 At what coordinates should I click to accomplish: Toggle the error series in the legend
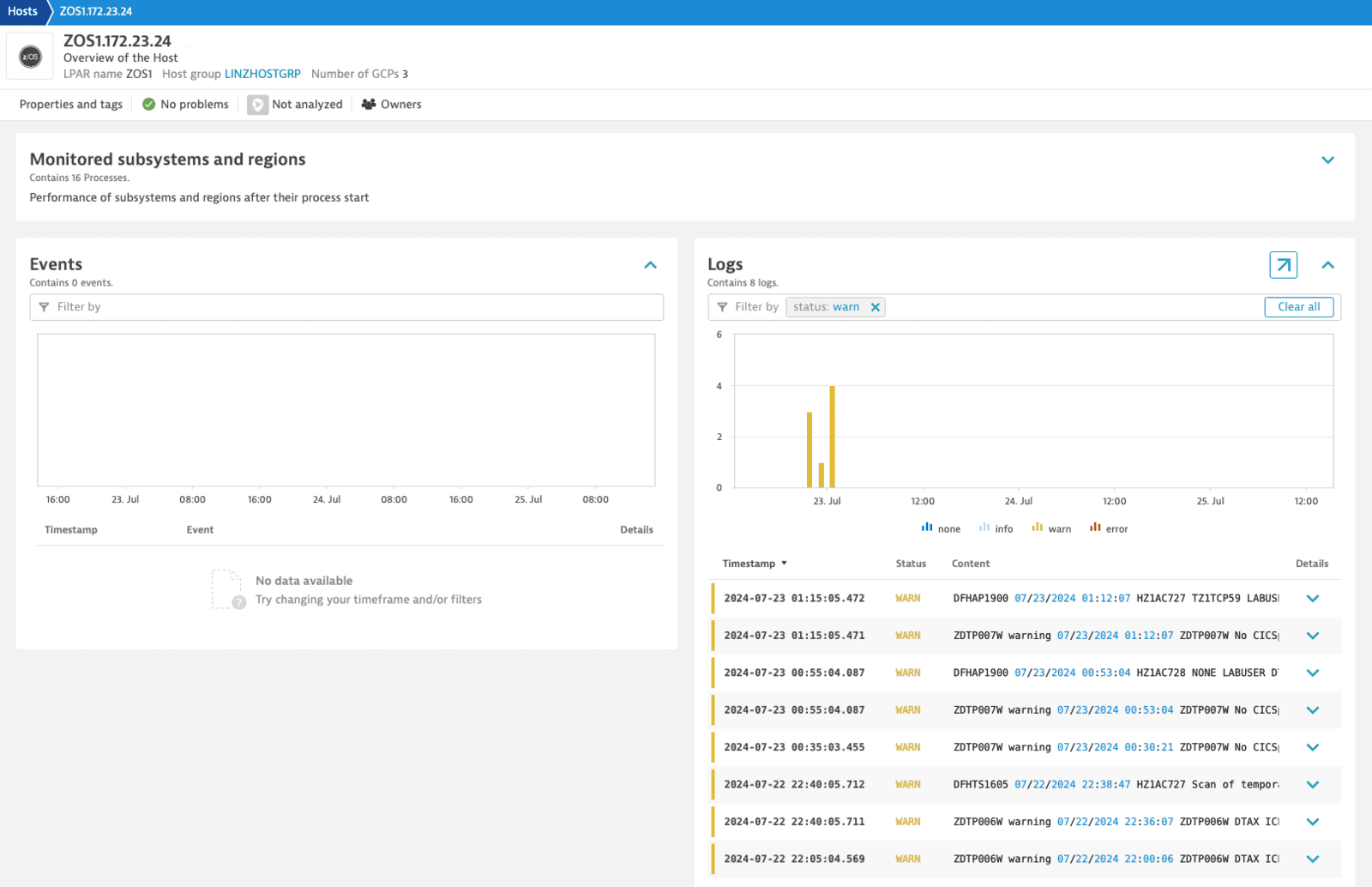[1109, 528]
